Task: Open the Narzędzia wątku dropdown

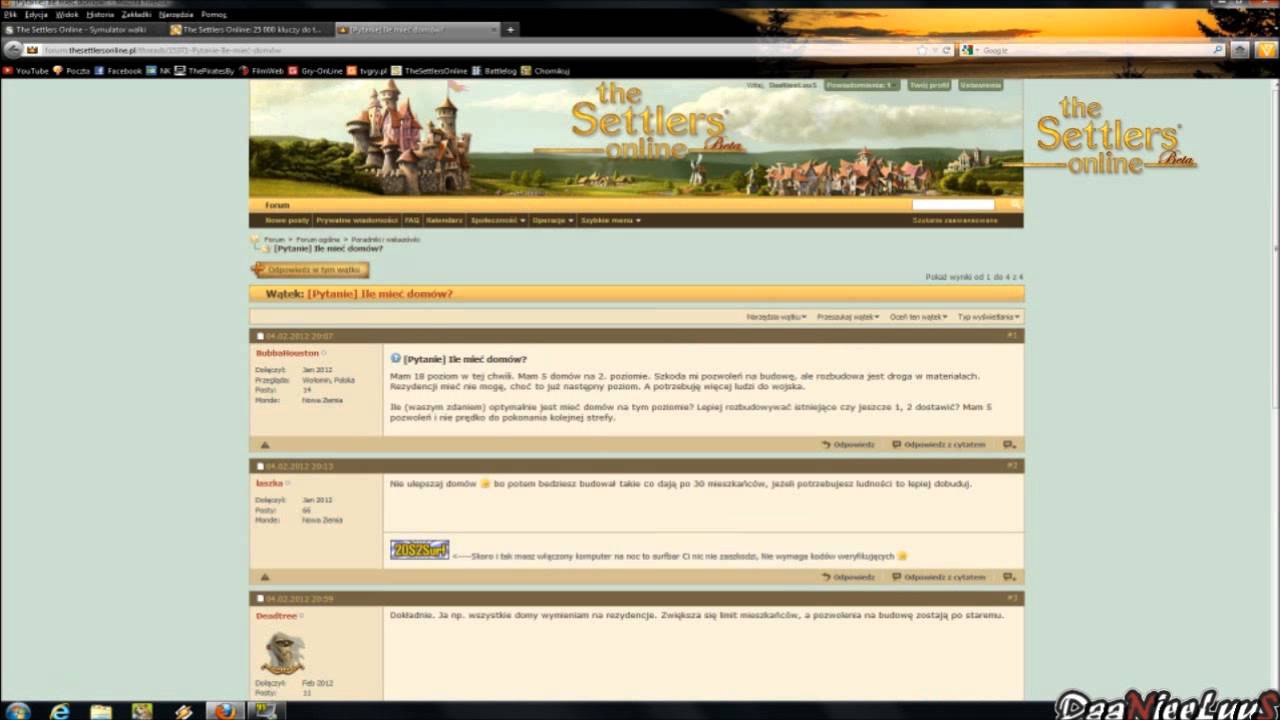Action: [x=776, y=317]
